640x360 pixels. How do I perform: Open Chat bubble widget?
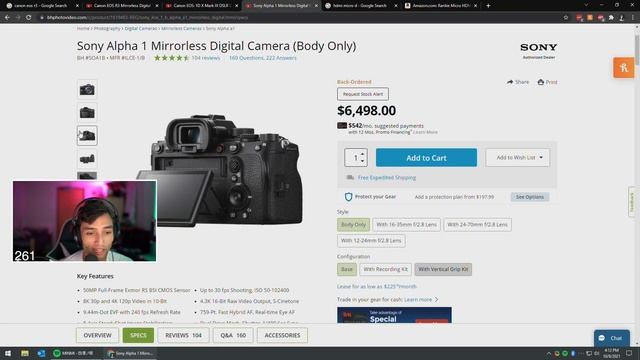click(611, 338)
